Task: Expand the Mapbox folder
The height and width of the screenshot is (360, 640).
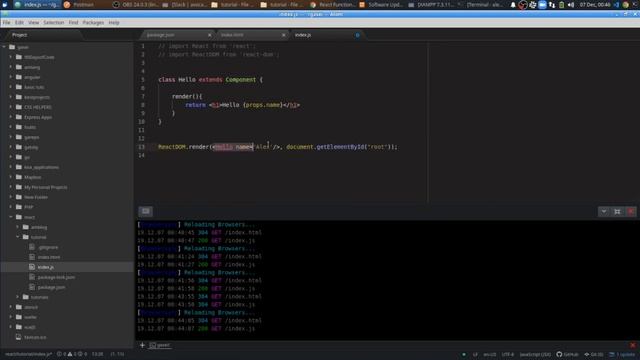Action: [11, 177]
